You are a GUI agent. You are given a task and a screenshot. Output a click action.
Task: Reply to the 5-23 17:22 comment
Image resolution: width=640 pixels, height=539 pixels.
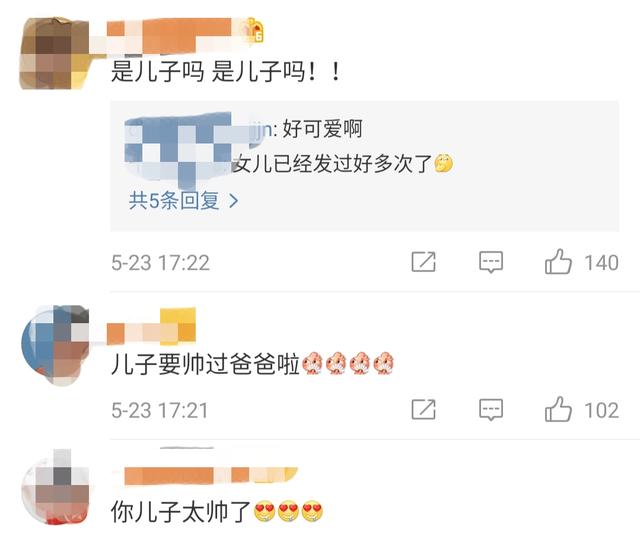(x=491, y=262)
